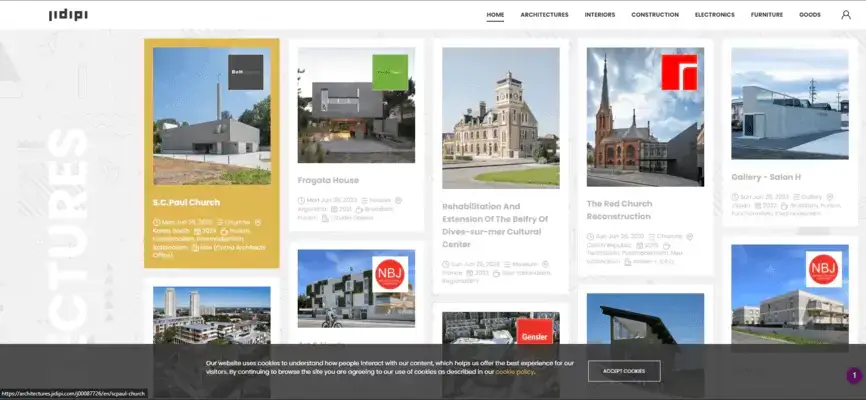Navigate to the Construction menu

point(655,15)
